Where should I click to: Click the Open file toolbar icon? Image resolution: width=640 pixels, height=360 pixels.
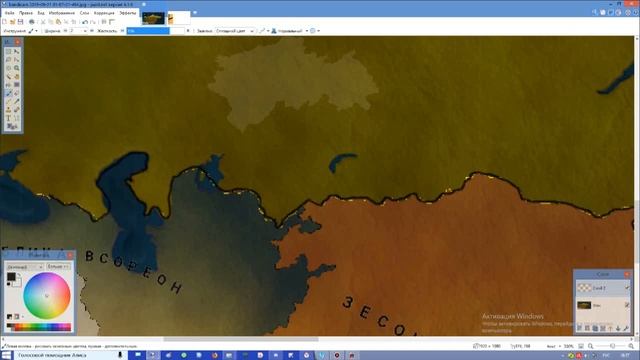(x=12, y=22)
